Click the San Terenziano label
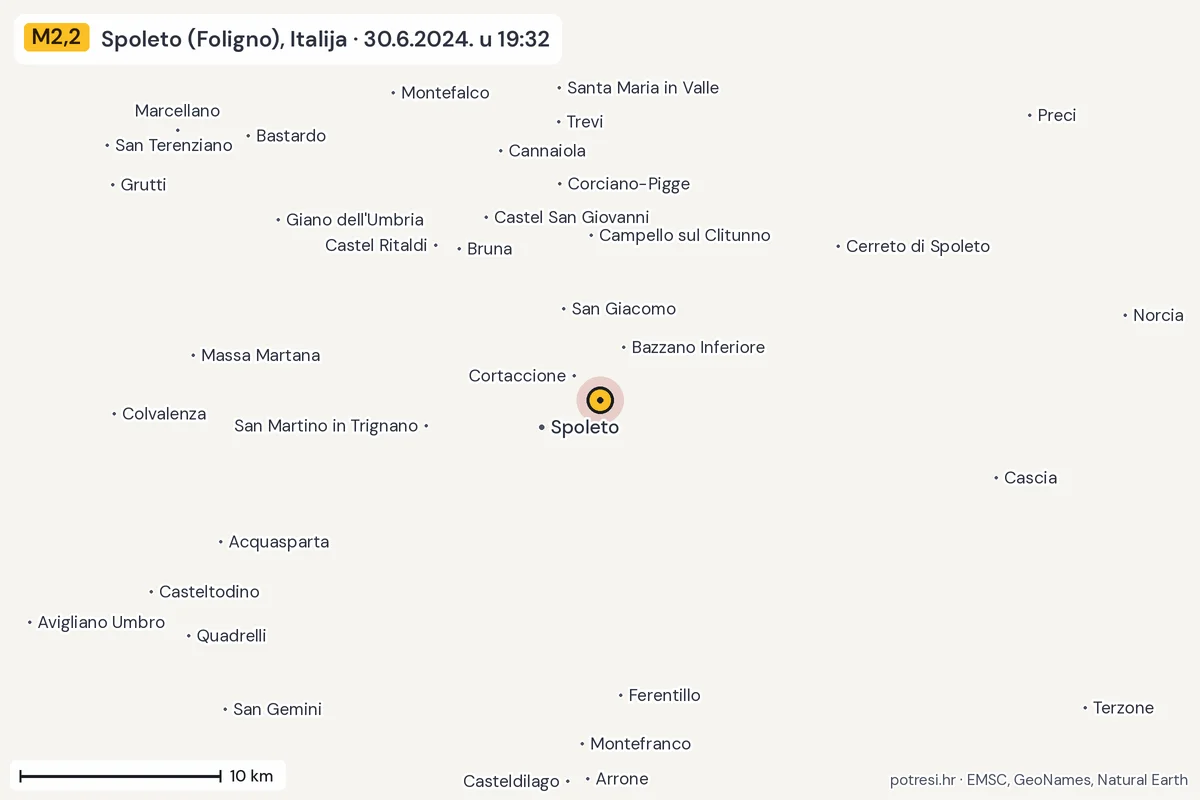Screen dimensions: 1200x800 tap(174, 145)
